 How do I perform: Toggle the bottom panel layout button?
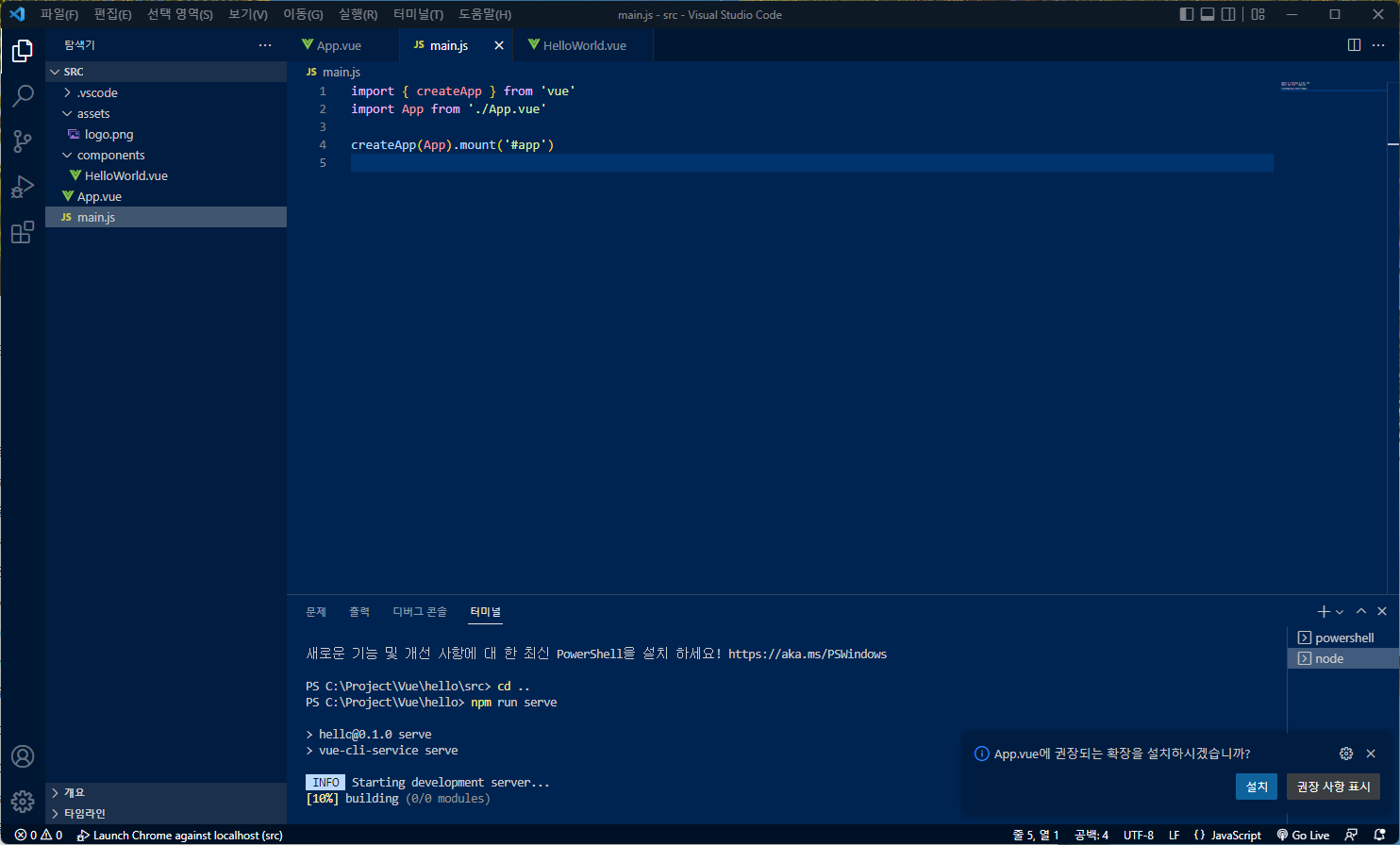1208,14
